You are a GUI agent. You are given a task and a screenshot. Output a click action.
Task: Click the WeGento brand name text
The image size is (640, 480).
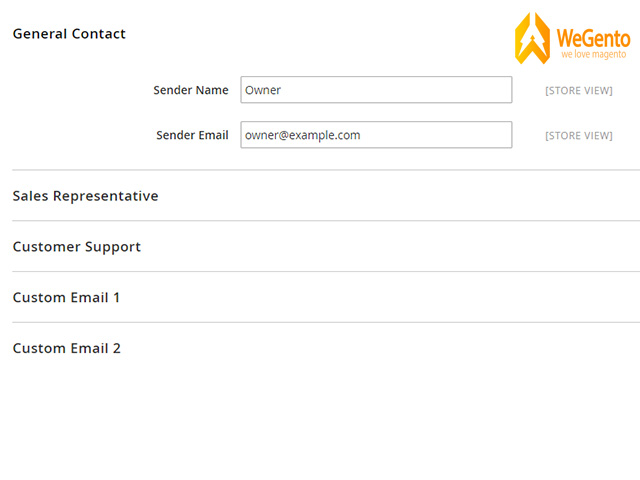coord(593,39)
